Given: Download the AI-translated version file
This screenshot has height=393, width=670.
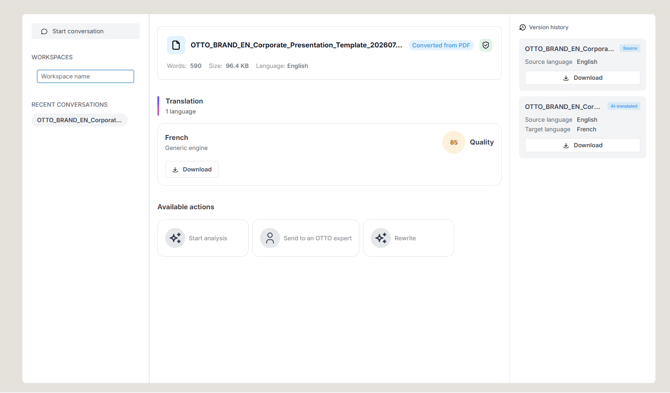Looking at the screenshot, I should (x=583, y=145).
